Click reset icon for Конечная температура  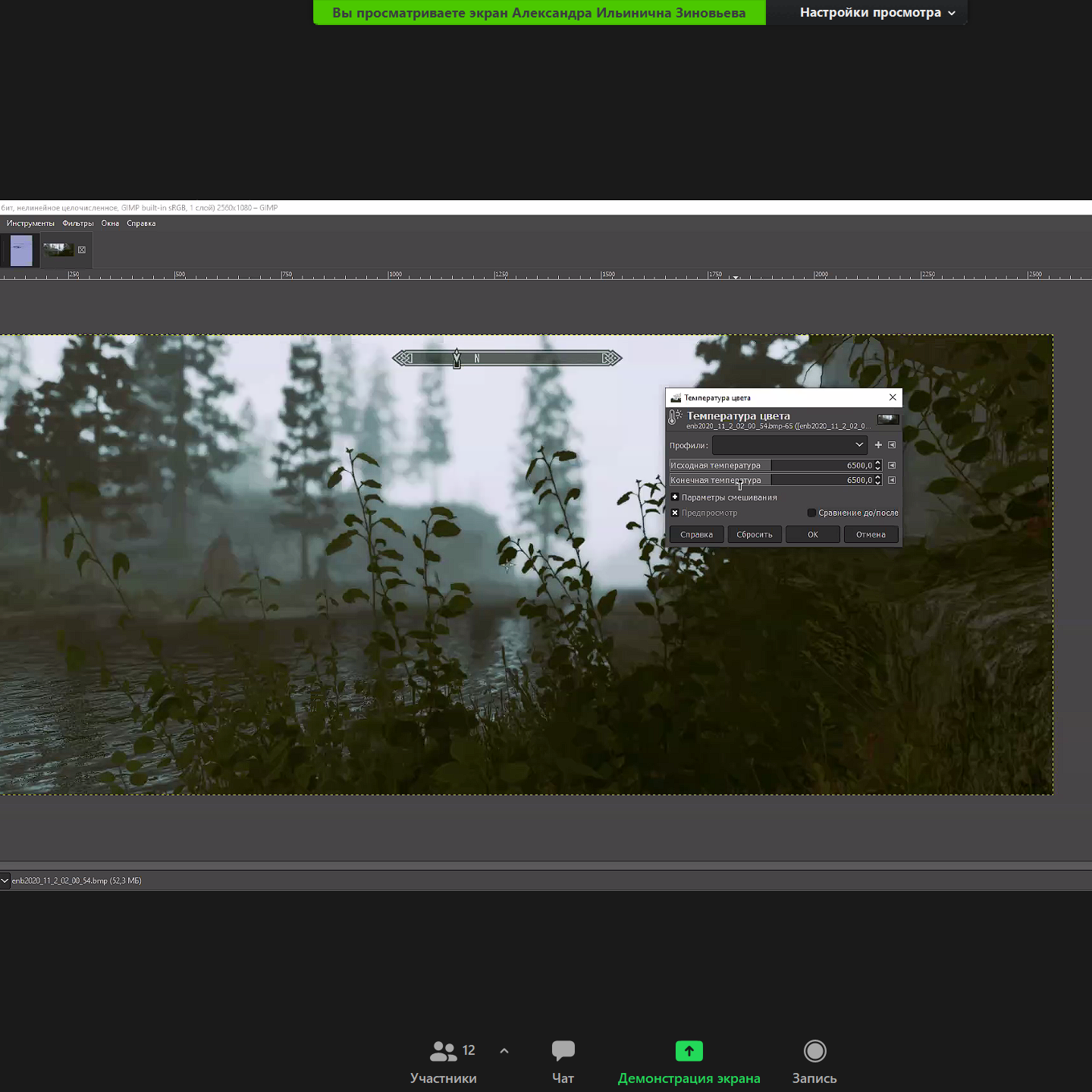pos(892,480)
